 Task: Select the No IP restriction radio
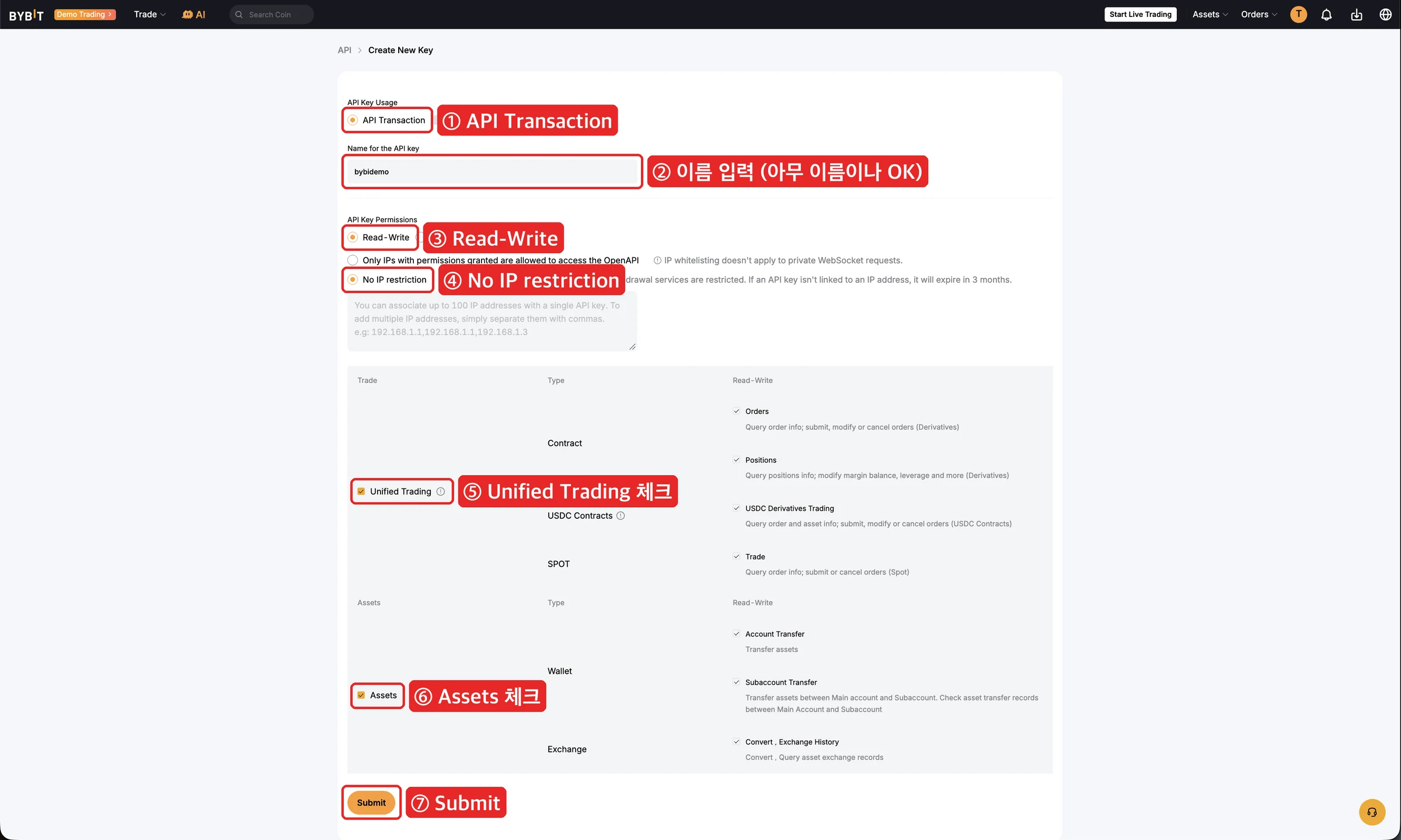coord(353,280)
